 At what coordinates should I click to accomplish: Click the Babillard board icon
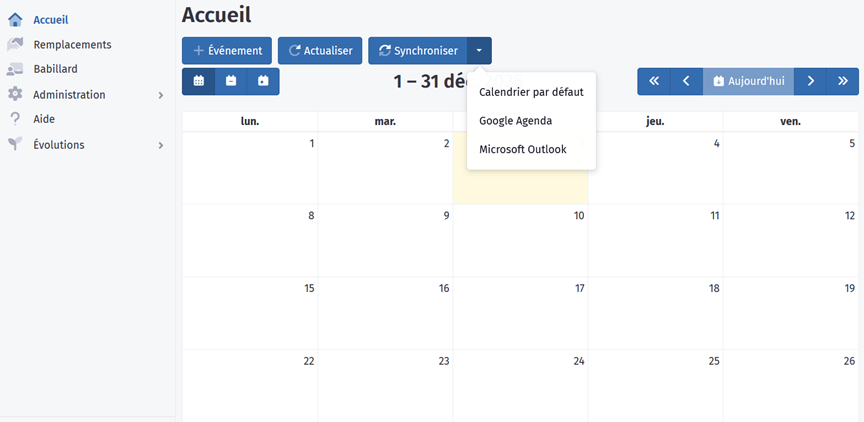(15, 69)
